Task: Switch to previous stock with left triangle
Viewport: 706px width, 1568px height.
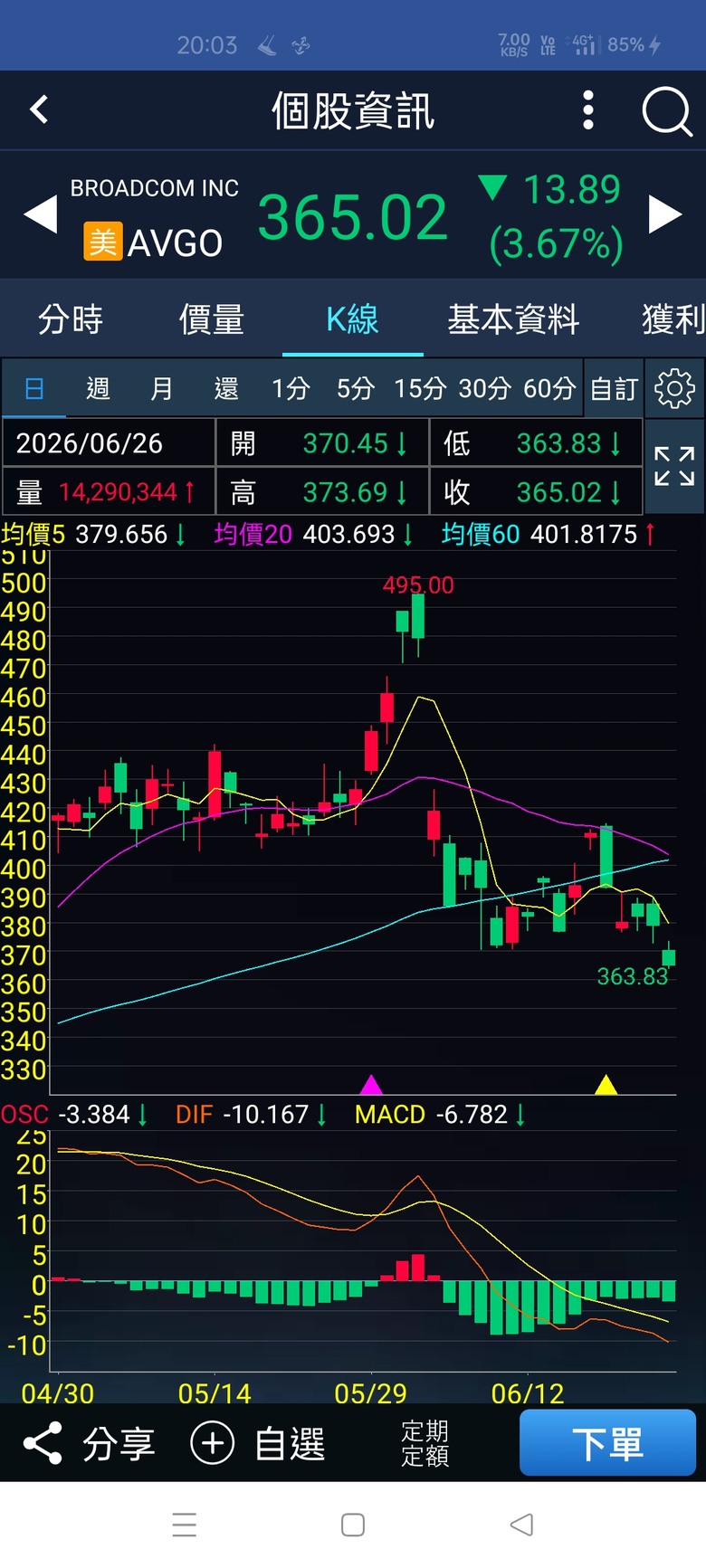Action: (40, 215)
